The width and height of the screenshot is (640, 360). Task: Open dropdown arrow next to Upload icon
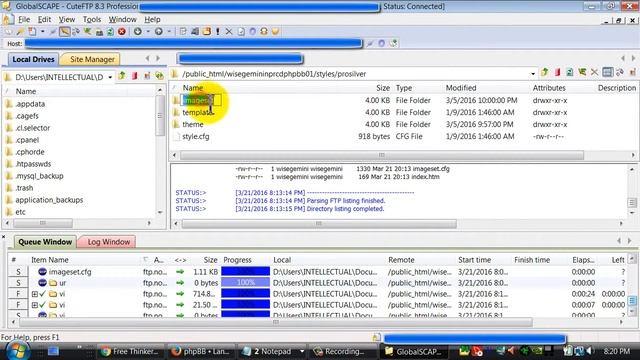point(169,31)
